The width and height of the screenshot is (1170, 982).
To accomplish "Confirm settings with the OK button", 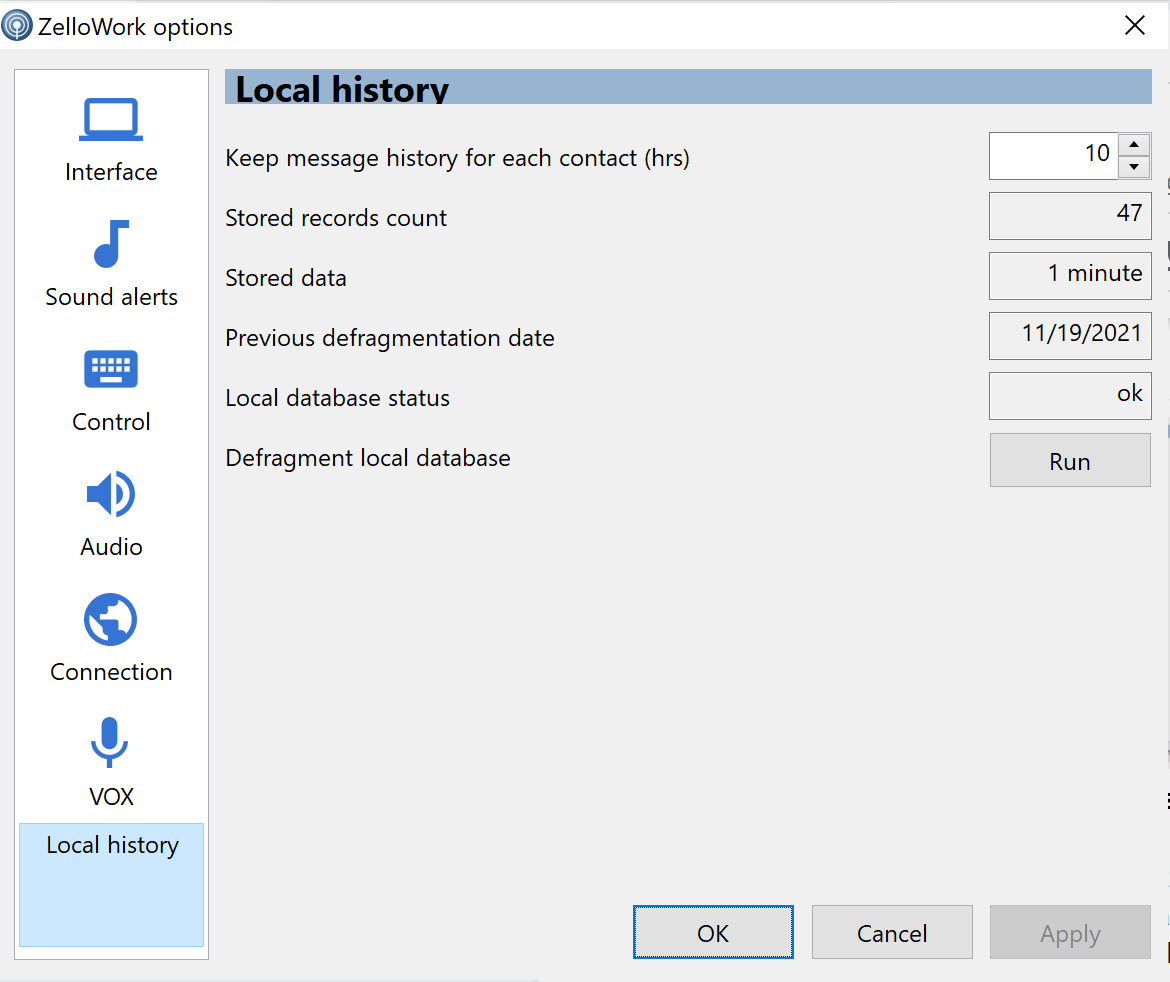I will pyautogui.click(x=713, y=932).
